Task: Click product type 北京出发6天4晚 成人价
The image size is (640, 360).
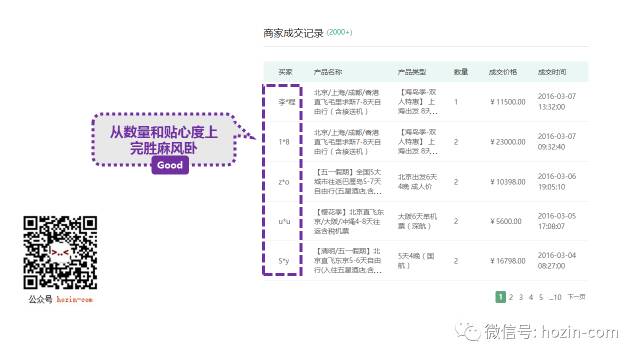Action: click(x=417, y=182)
